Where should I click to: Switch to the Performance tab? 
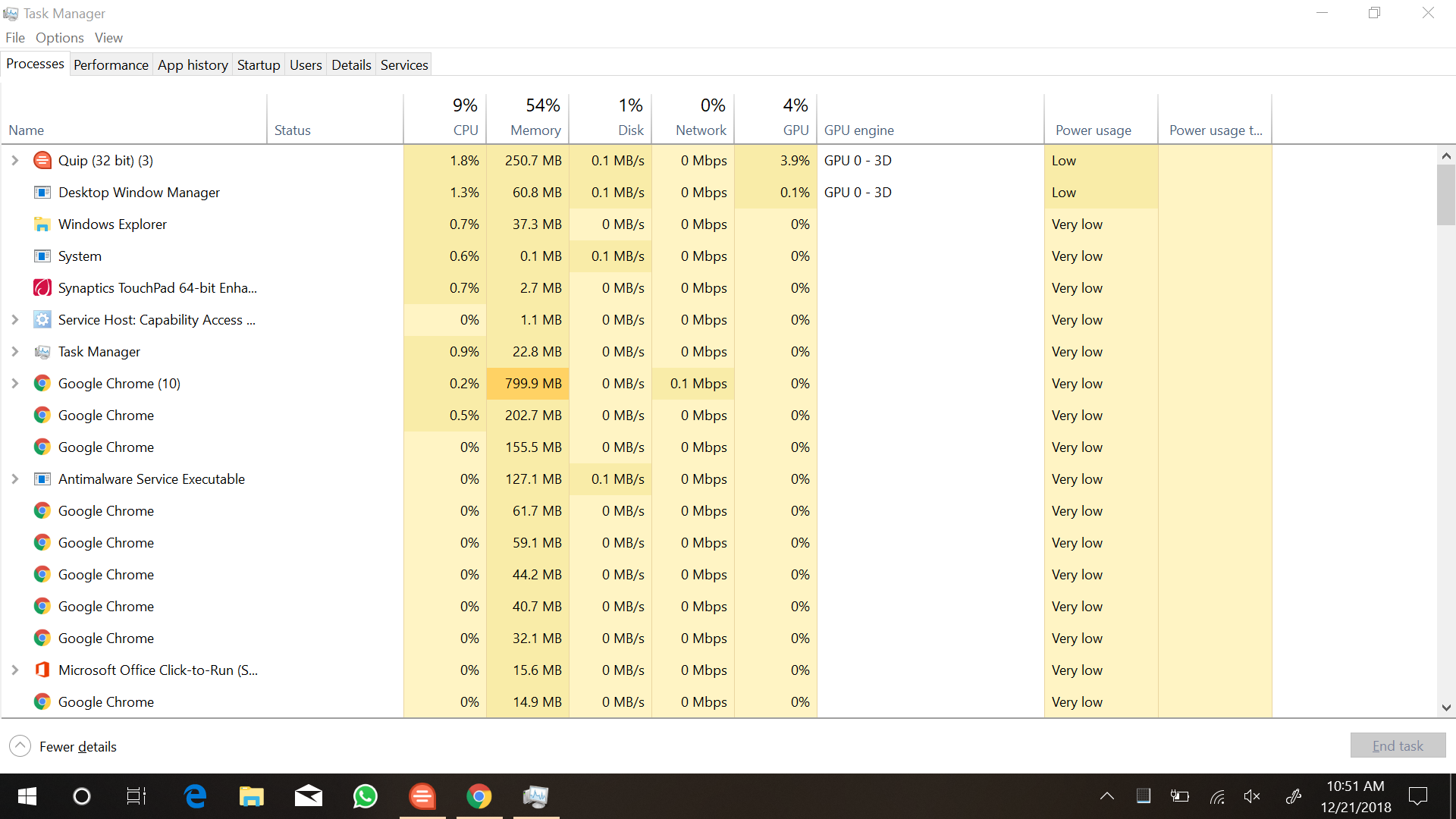[111, 65]
